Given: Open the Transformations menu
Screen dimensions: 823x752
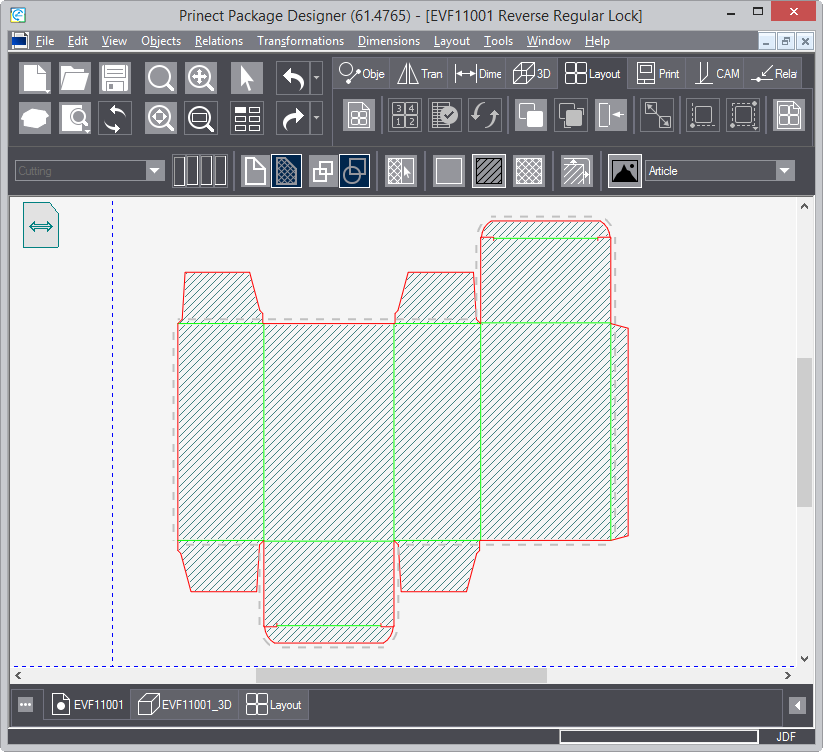Looking at the screenshot, I should (x=300, y=41).
